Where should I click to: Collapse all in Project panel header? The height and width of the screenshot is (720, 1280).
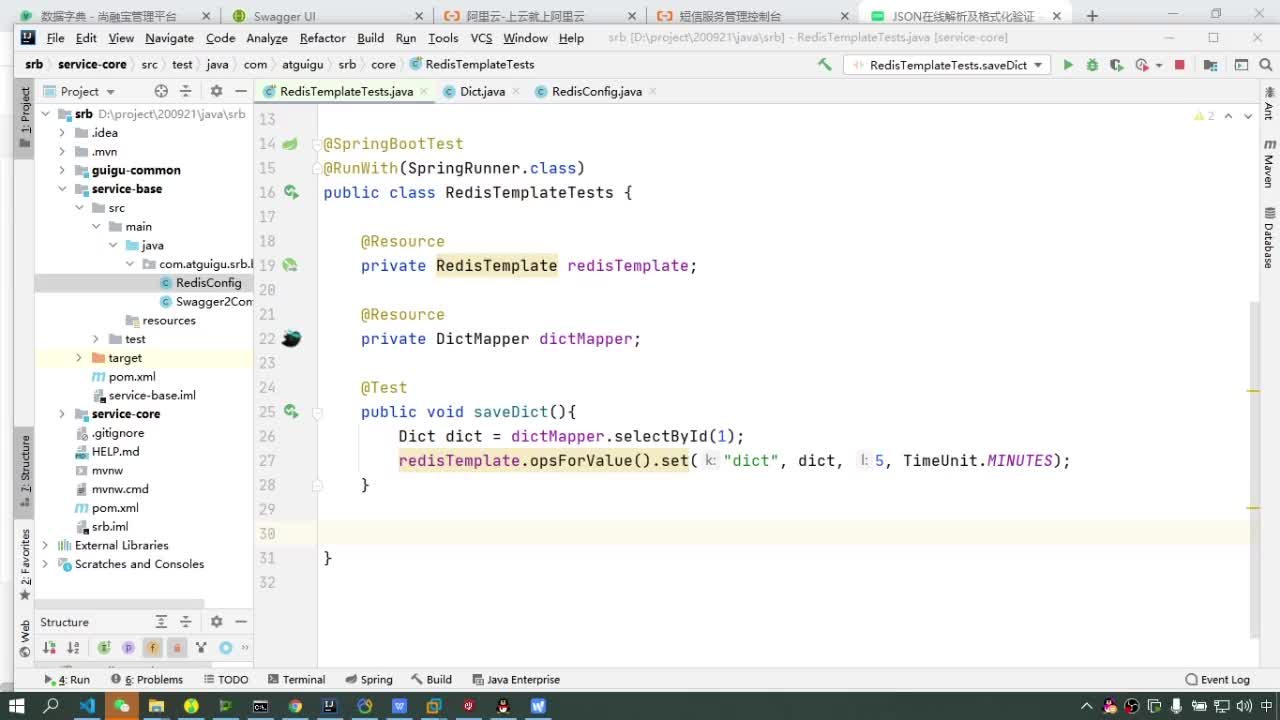(186, 91)
